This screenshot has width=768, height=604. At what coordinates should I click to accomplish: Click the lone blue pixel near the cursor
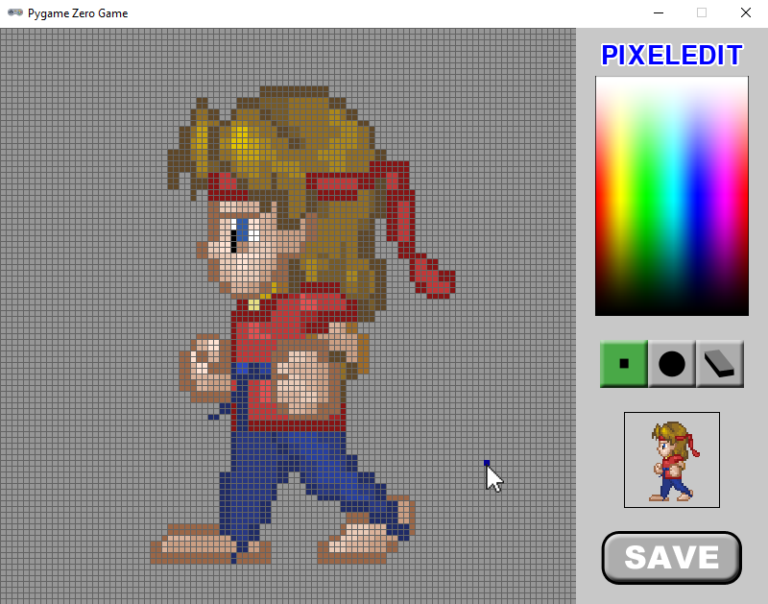coord(486,462)
